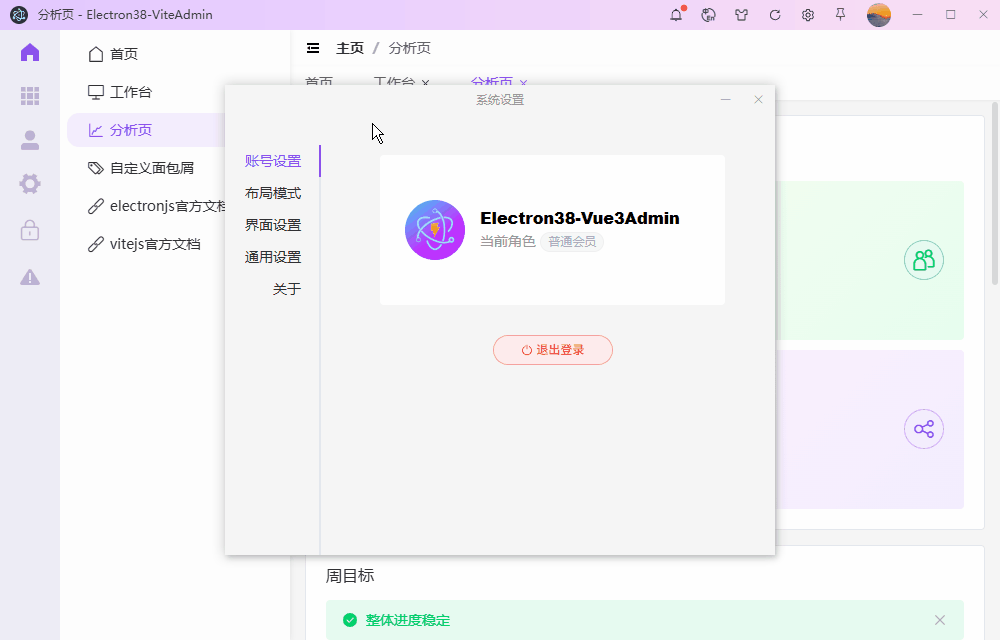1000x640 pixels.
Task: Click the 退出登录 button
Action: point(553,350)
